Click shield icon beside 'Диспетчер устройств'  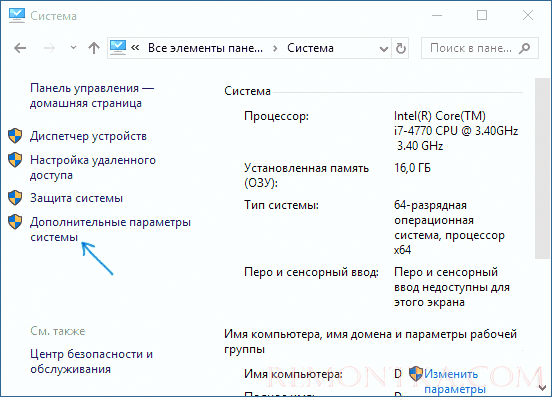[x=15, y=136]
